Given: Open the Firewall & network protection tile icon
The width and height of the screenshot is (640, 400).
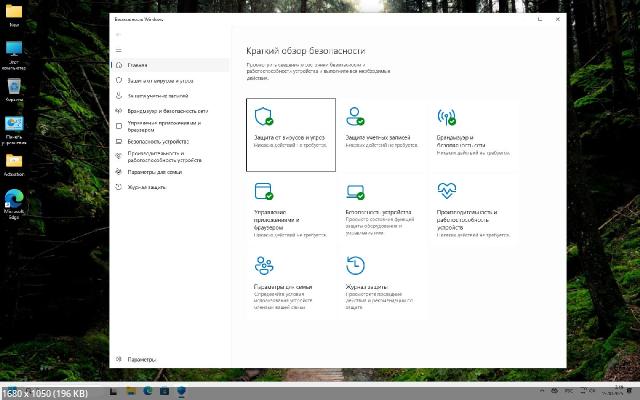Looking at the screenshot, I should [x=446, y=117].
